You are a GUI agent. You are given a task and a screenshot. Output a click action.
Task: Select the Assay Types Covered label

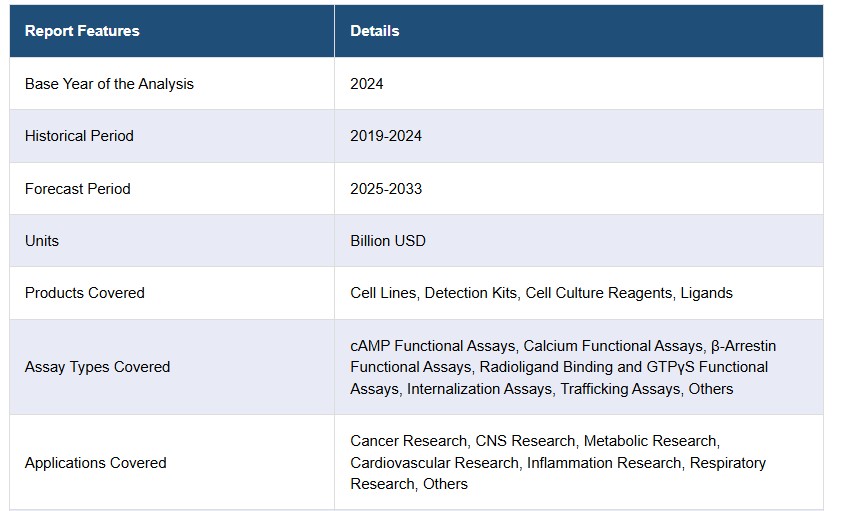[97, 367]
